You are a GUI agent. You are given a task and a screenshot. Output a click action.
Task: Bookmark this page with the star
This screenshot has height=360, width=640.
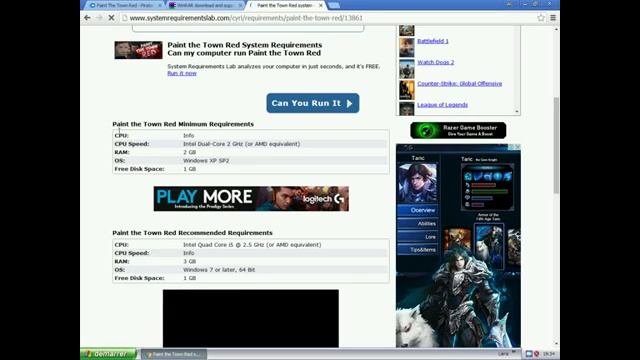tap(541, 18)
